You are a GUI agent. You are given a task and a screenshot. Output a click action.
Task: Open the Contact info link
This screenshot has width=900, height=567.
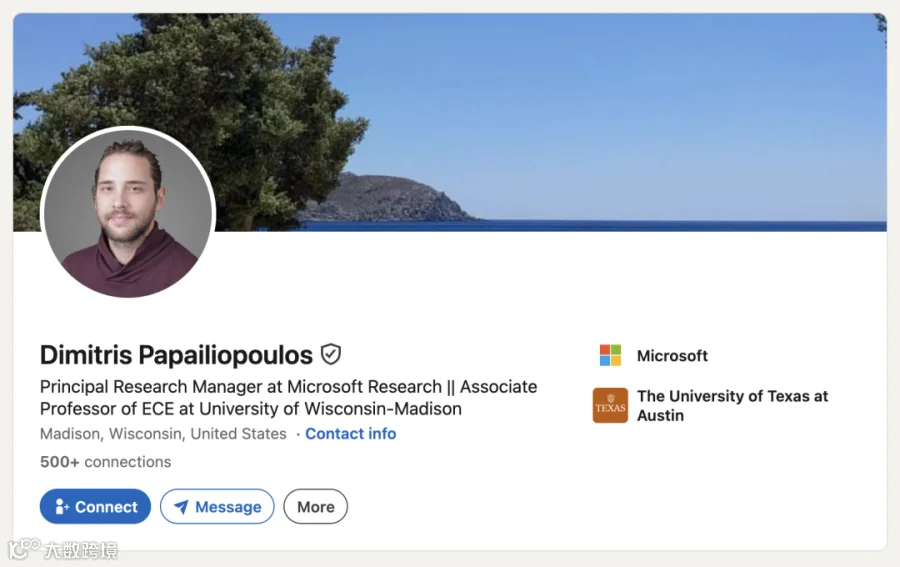pyautogui.click(x=351, y=434)
